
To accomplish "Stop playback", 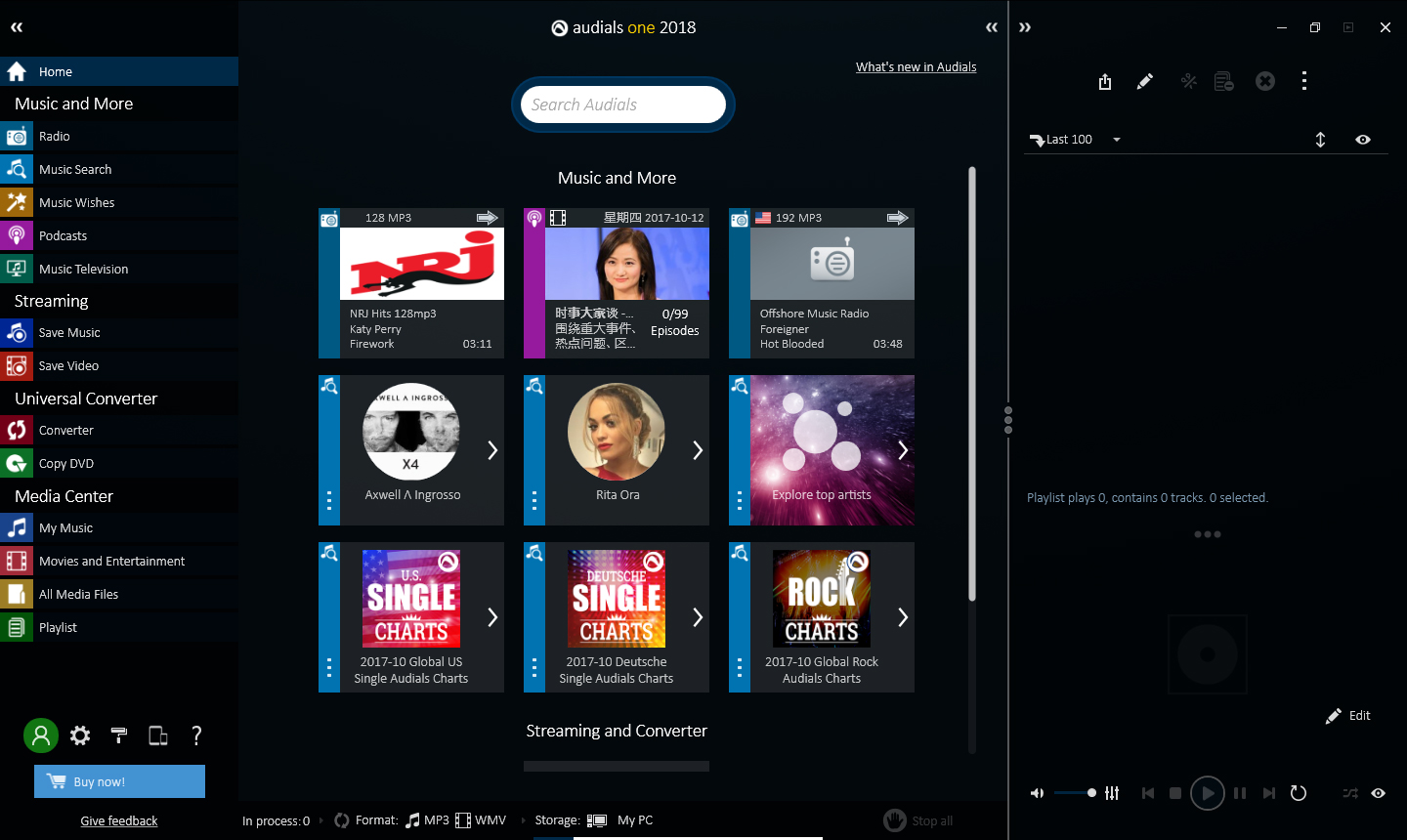I will click(x=1175, y=793).
